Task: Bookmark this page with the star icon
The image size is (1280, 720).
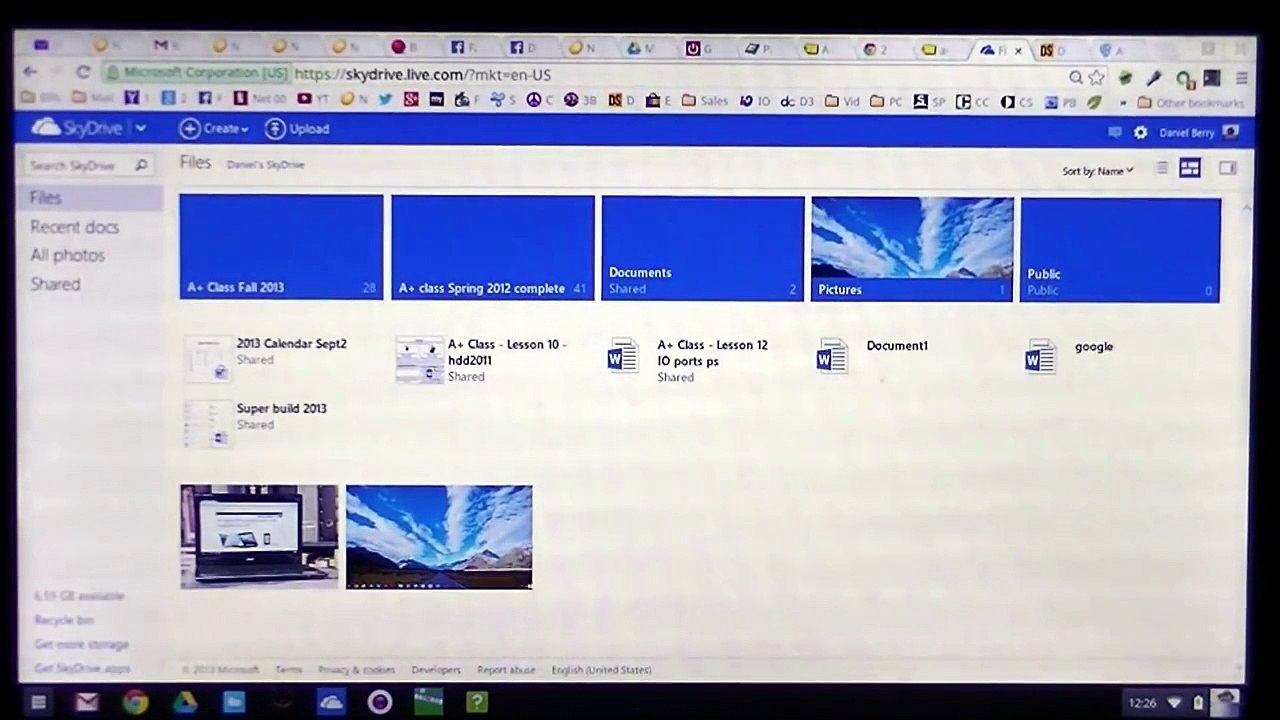Action: 1097,77
